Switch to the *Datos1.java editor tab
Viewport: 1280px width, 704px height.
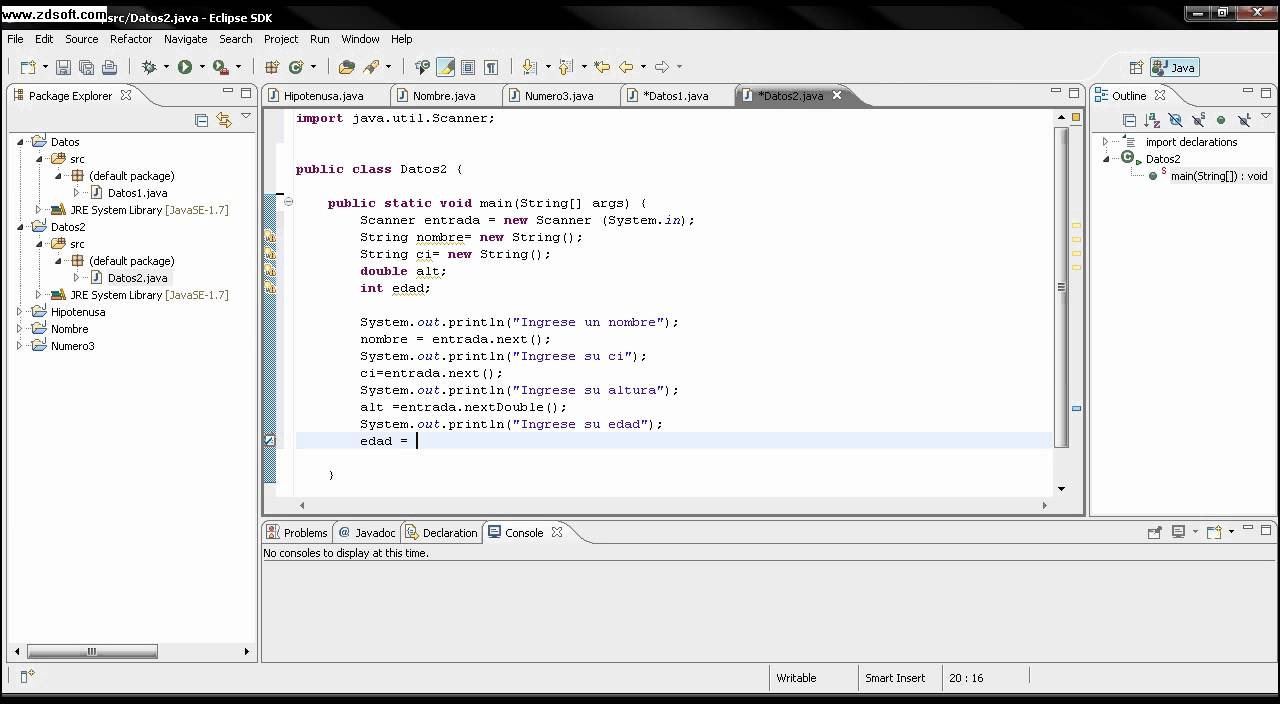tap(676, 96)
